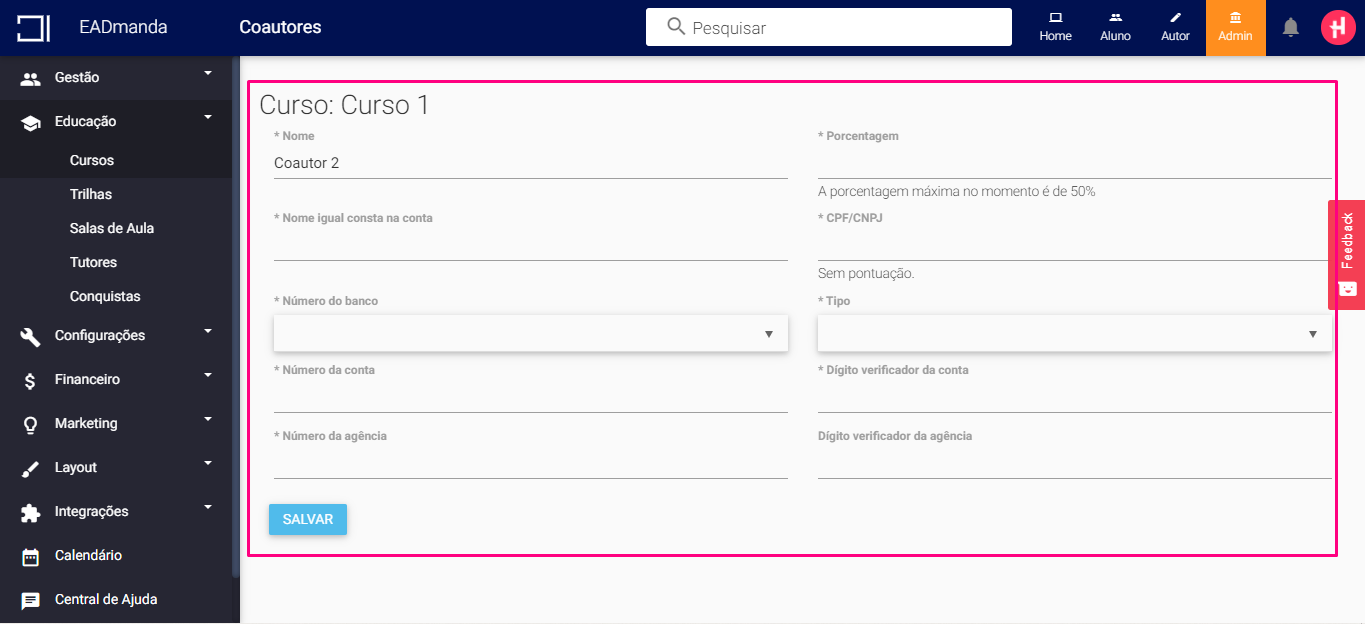Click the Configurações wrench icon
1365x624 pixels.
pyautogui.click(x=31, y=336)
